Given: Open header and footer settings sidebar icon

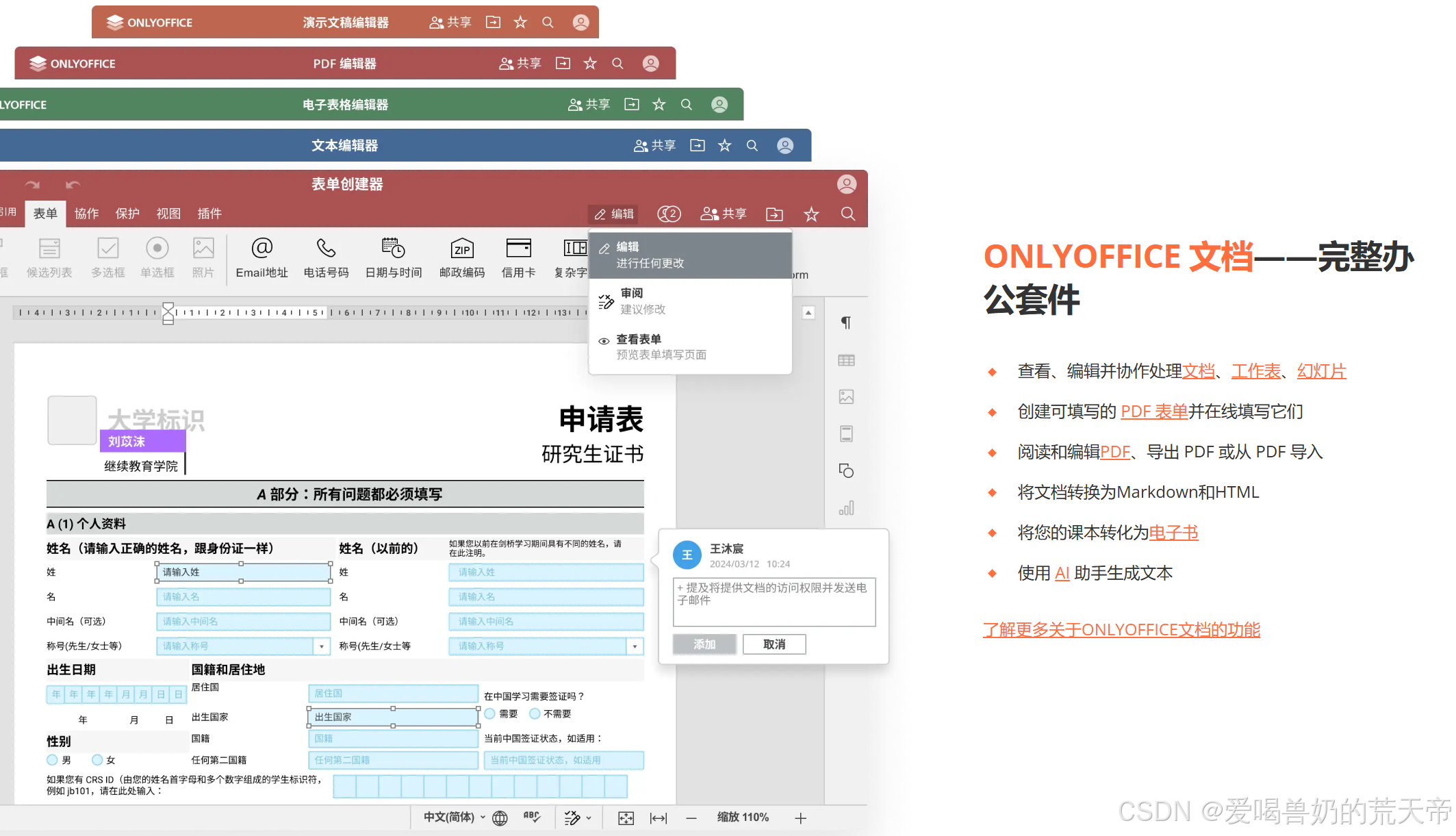Looking at the screenshot, I should [846, 433].
